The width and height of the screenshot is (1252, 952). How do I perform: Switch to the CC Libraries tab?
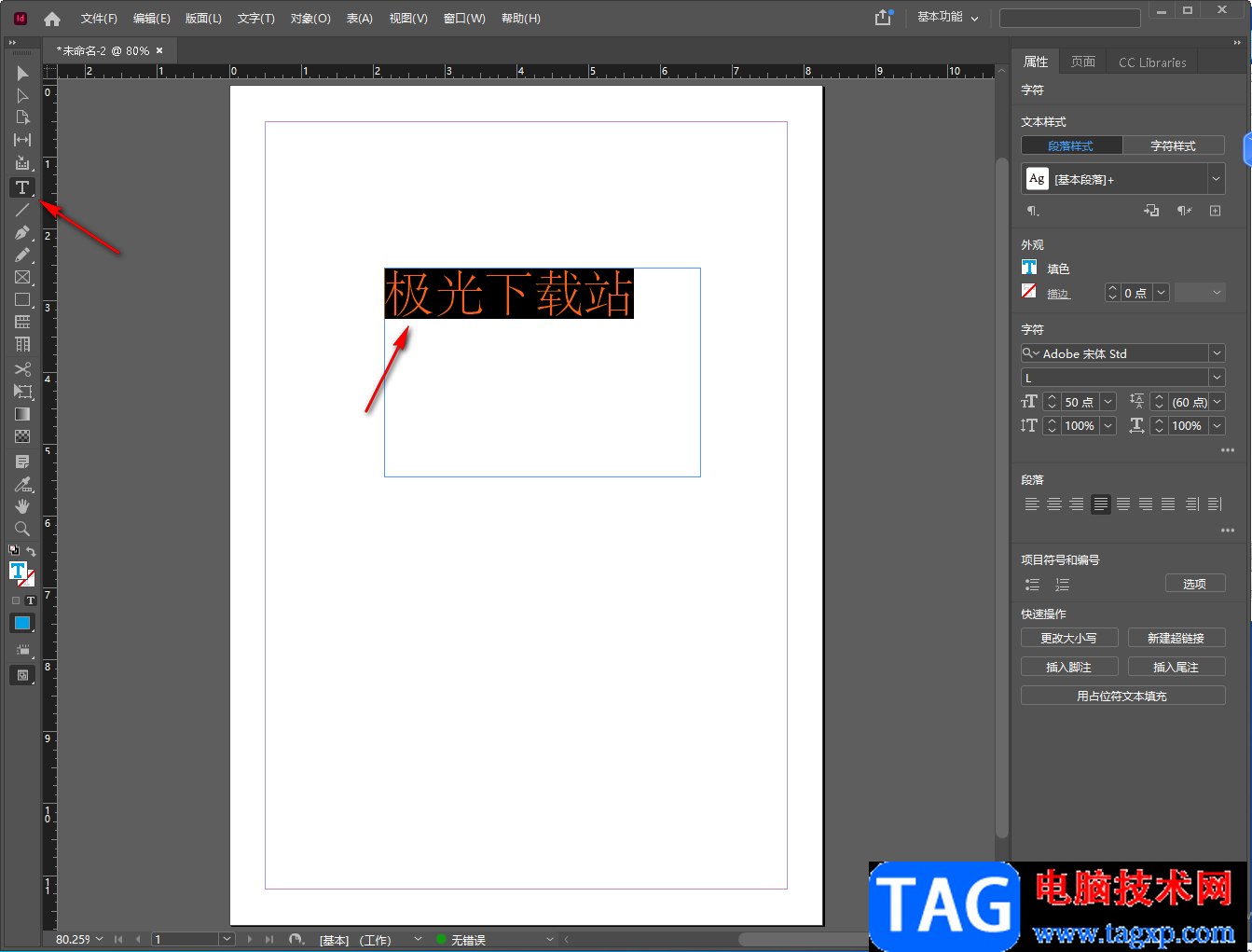point(1152,62)
